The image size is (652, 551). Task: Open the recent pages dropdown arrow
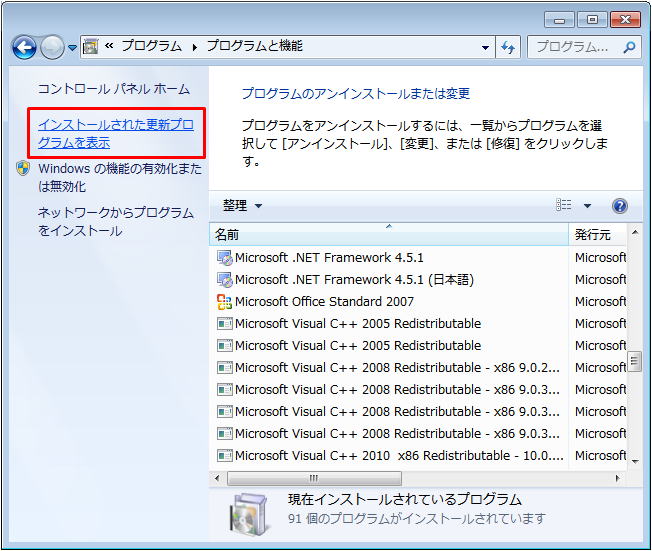click(x=72, y=48)
